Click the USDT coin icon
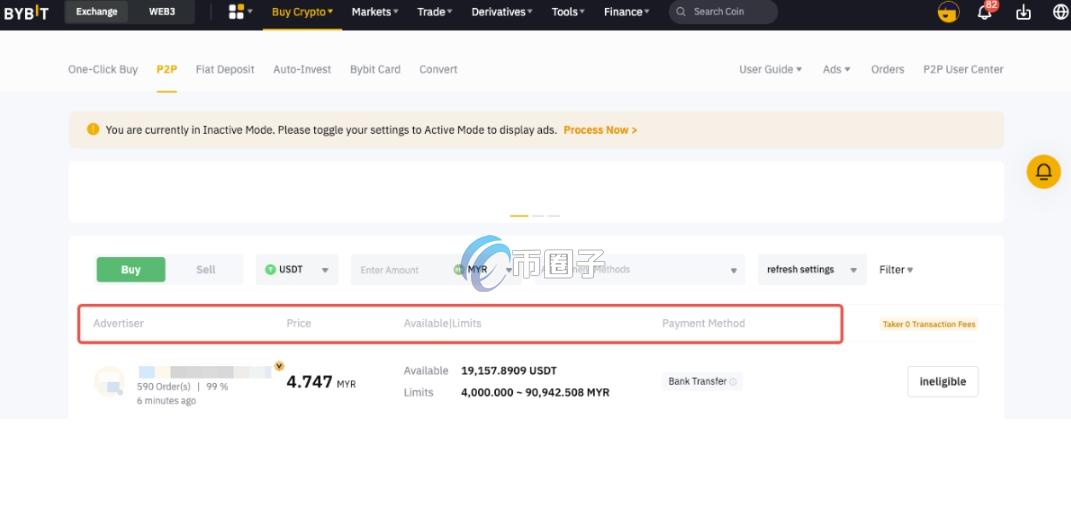This screenshot has height=527, width=1071. [270, 270]
